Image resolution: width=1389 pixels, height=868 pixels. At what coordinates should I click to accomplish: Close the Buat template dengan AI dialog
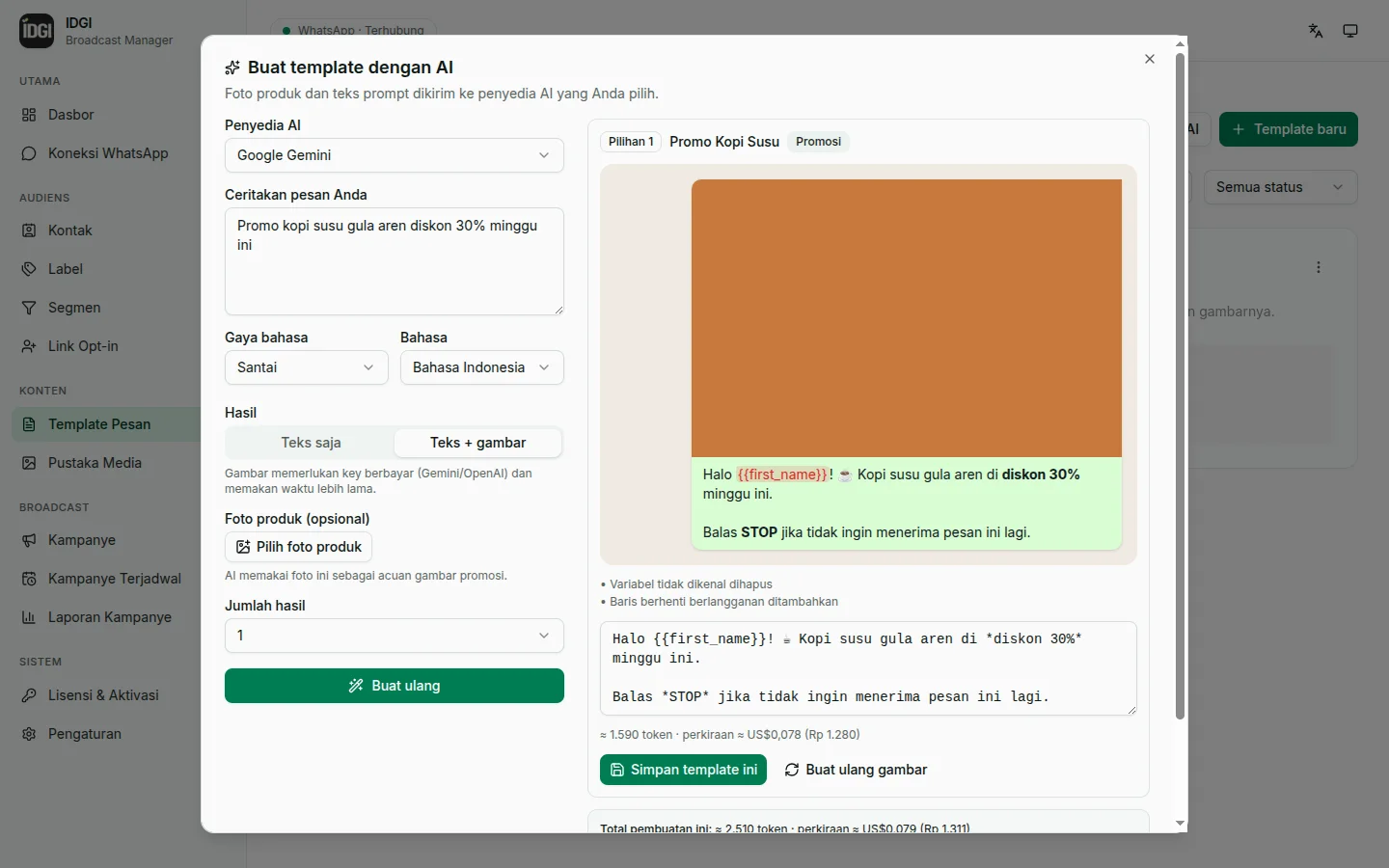1150,59
